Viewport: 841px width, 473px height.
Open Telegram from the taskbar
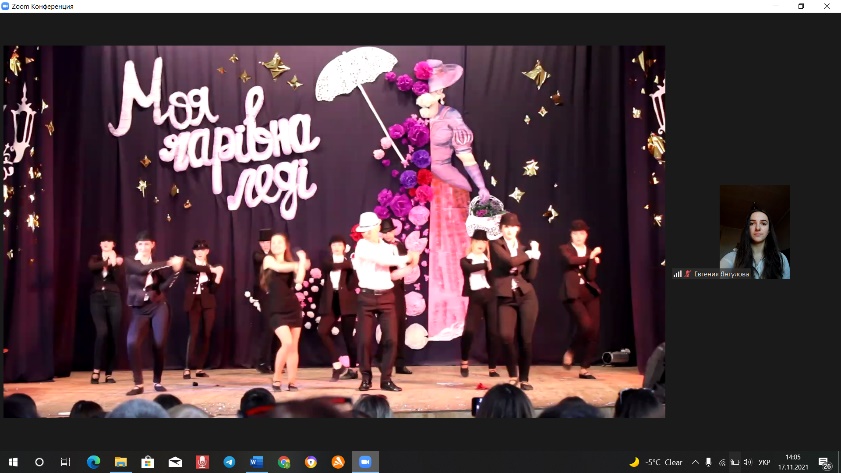click(x=229, y=462)
